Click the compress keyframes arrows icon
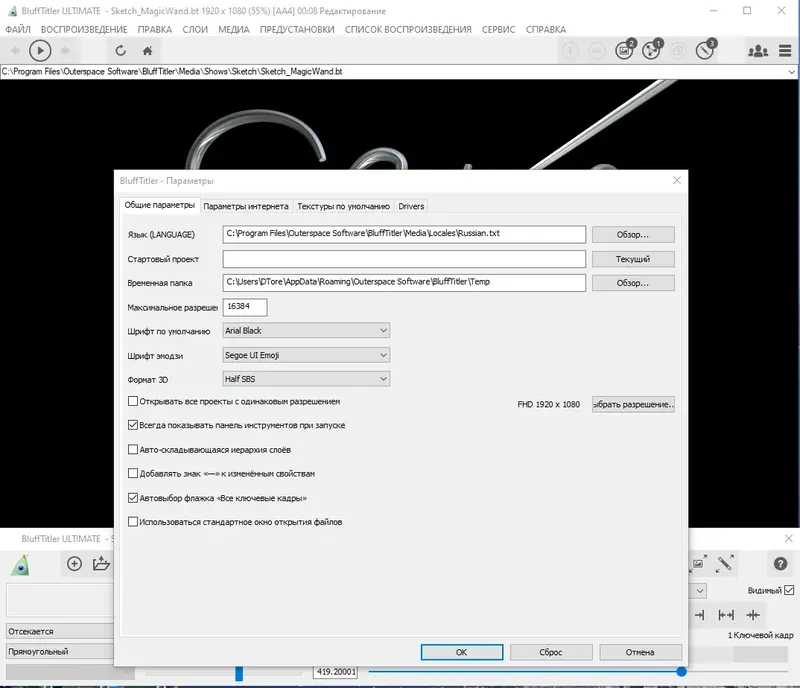Image resolution: width=800 pixels, height=688 pixels. point(753,615)
